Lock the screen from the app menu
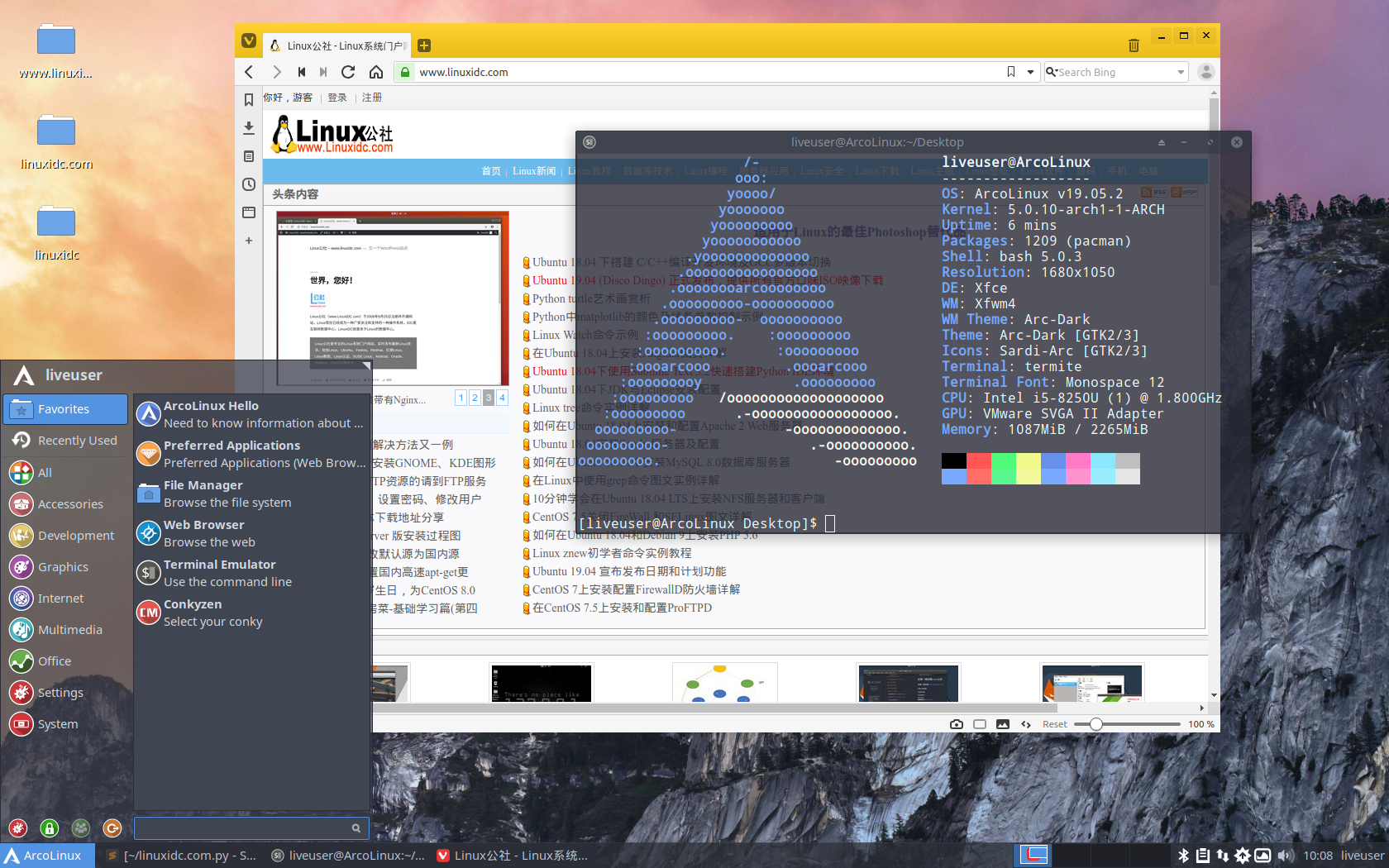The width and height of the screenshot is (1389, 868). [x=49, y=827]
